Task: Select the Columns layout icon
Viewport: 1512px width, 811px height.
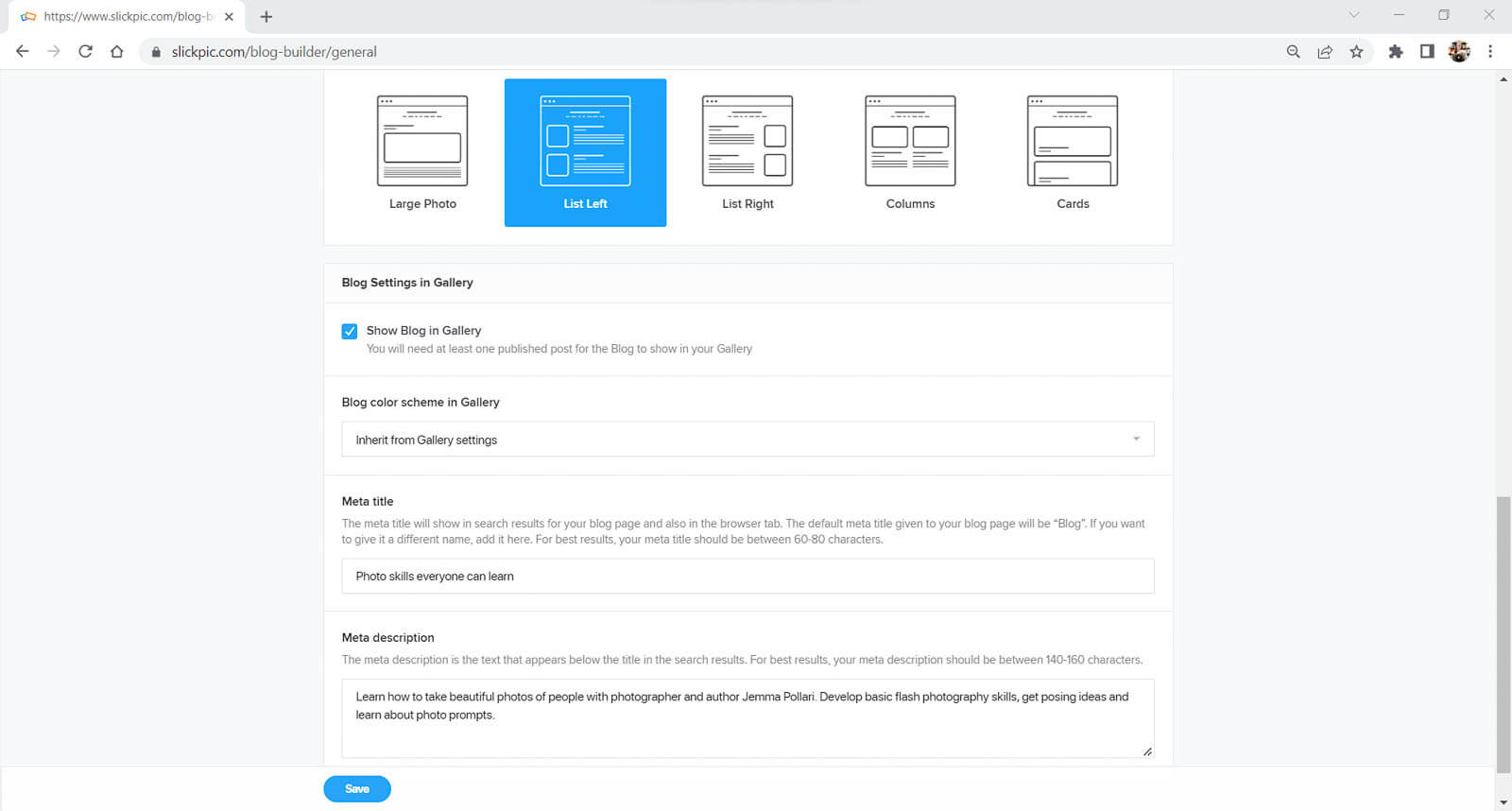Action: [x=910, y=141]
